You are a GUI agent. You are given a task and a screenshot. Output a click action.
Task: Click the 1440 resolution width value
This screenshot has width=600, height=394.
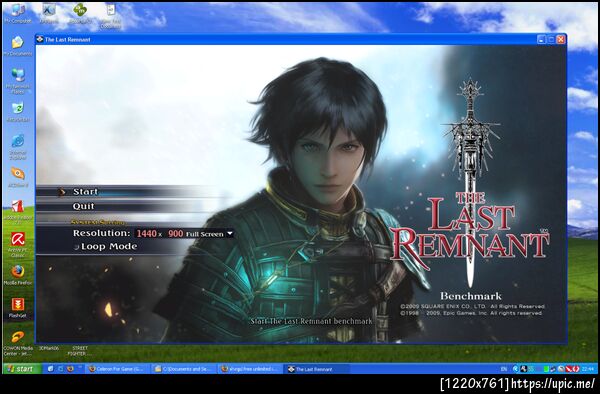[x=146, y=233]
